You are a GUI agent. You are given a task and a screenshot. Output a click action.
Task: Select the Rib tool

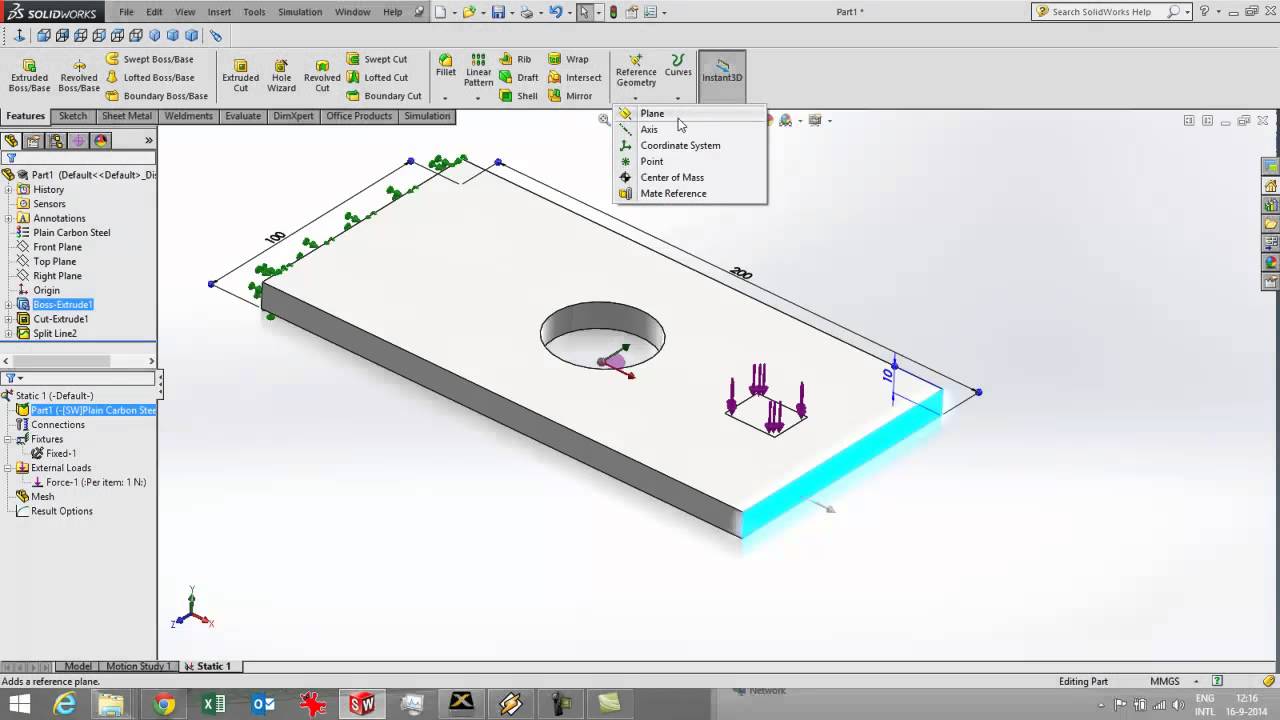(x=516, y=59)
